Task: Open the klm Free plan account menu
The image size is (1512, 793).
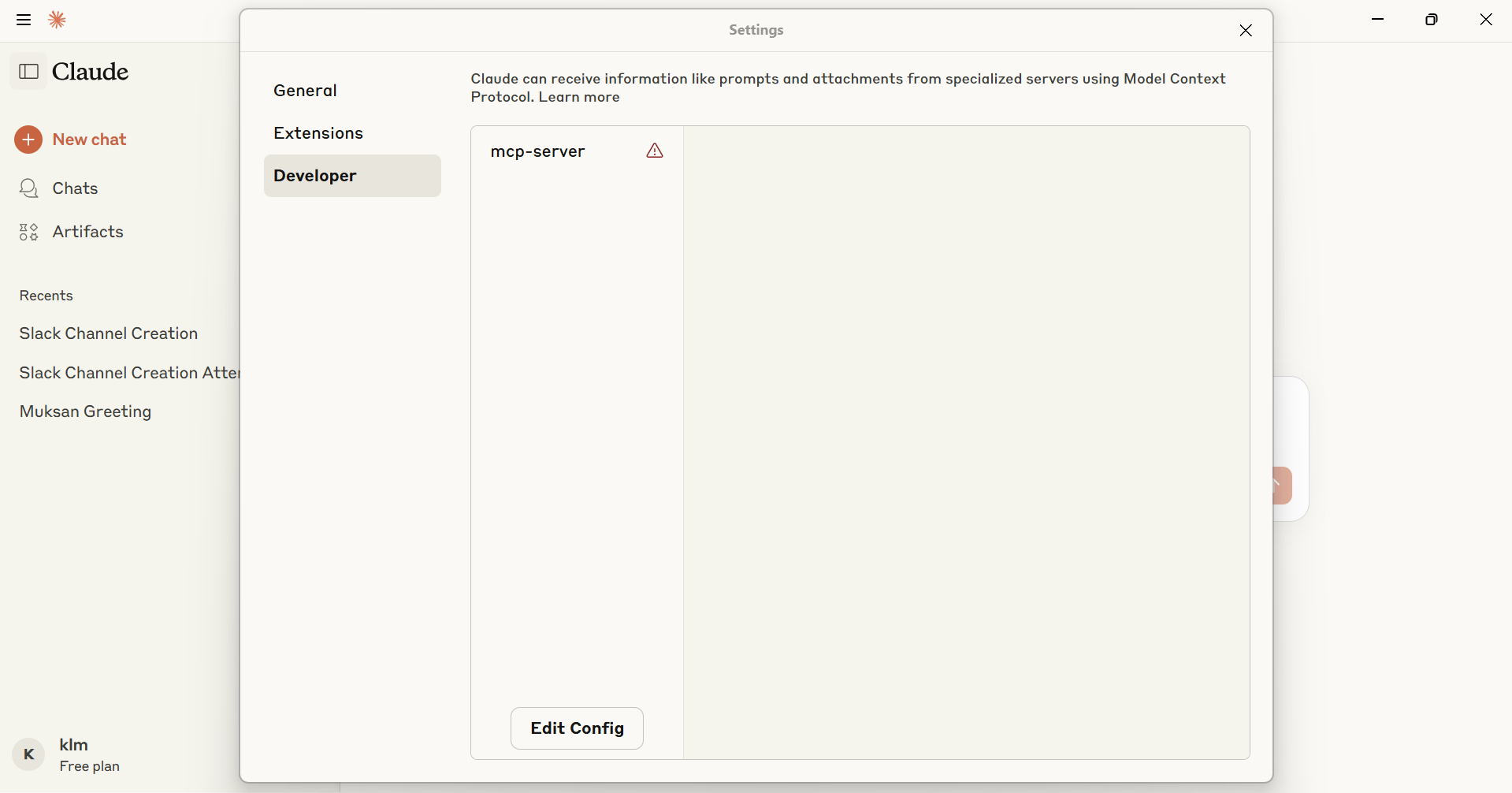Action: pos(67,755)
